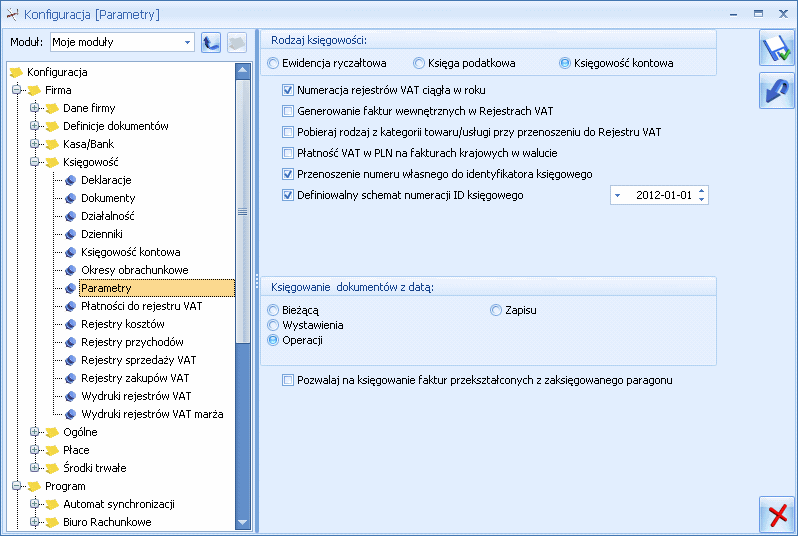798x536 pixels.
Task: Click the blue pin icon below save
Action: pos(776,91)
